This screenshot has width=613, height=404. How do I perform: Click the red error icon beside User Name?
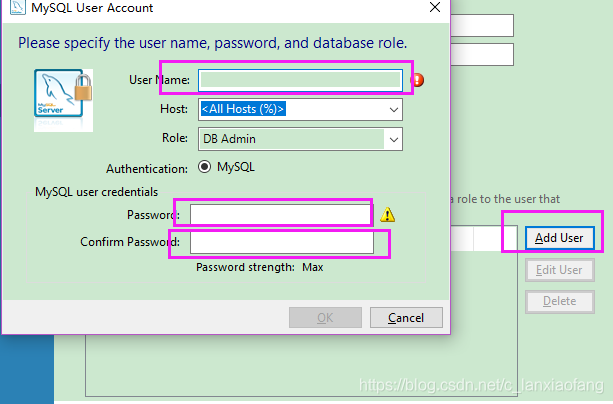tap(418, 80)
